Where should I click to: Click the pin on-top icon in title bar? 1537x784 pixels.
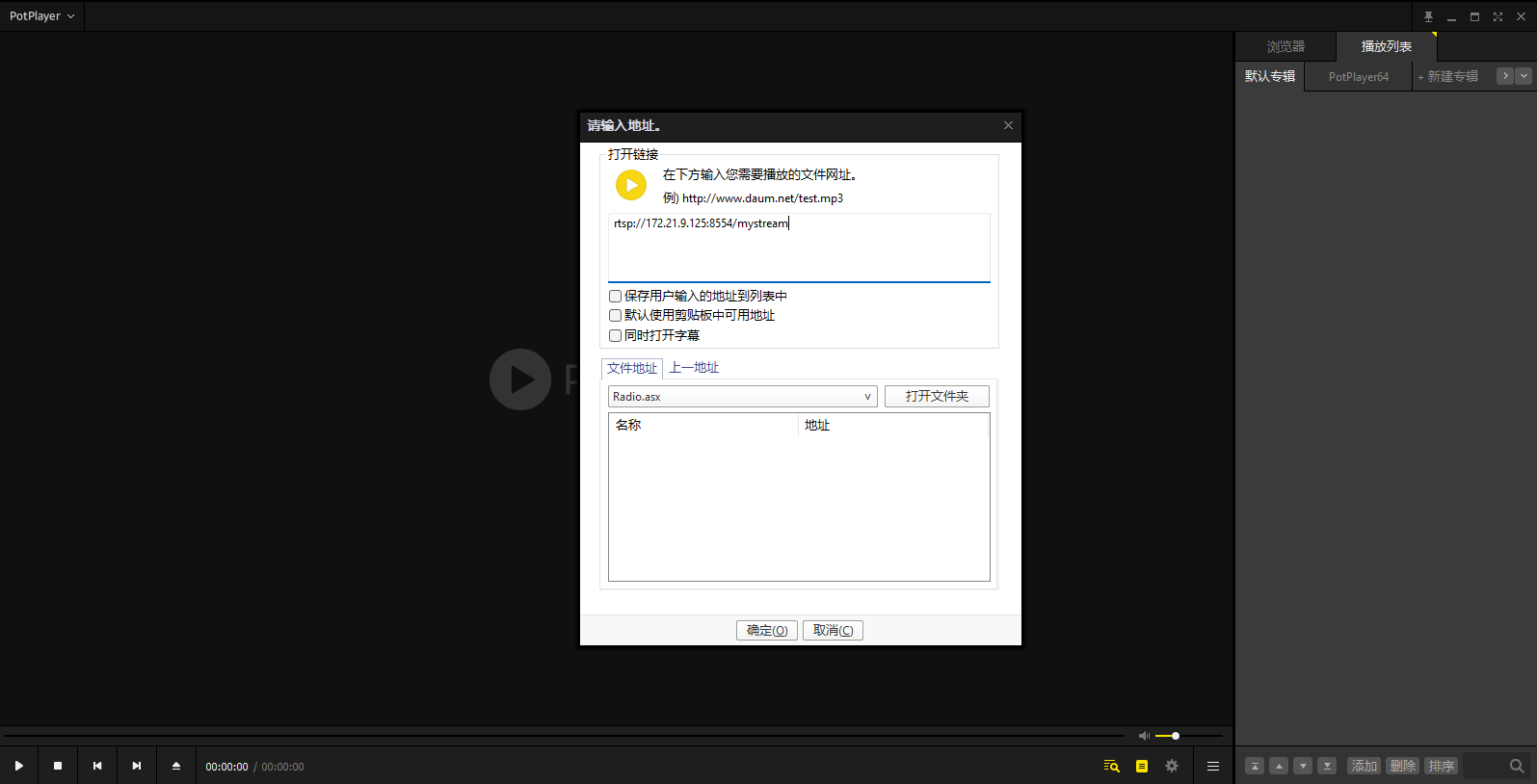(x=1428, y=16)
